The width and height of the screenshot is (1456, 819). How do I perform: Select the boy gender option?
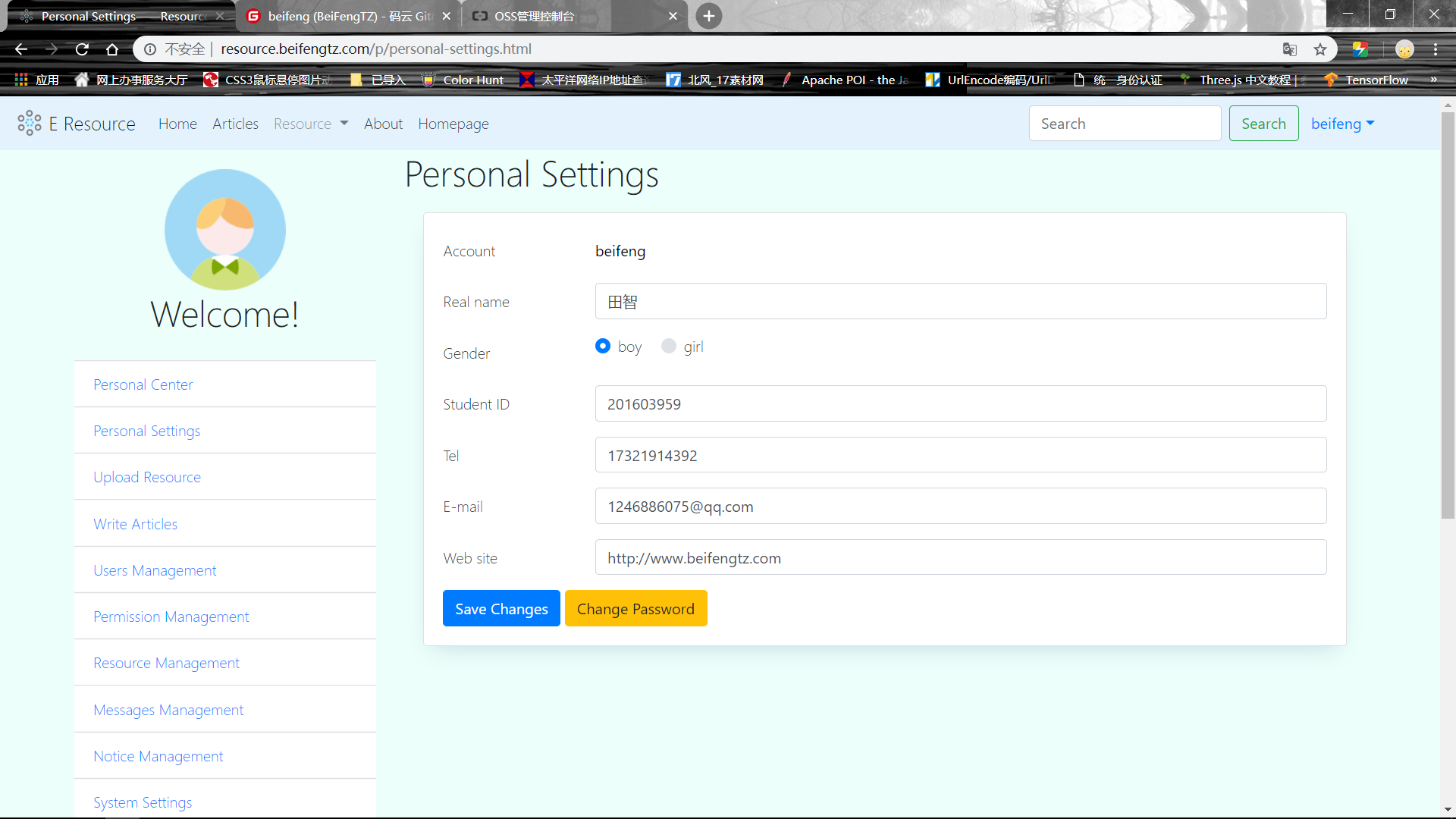click(603, 346)
